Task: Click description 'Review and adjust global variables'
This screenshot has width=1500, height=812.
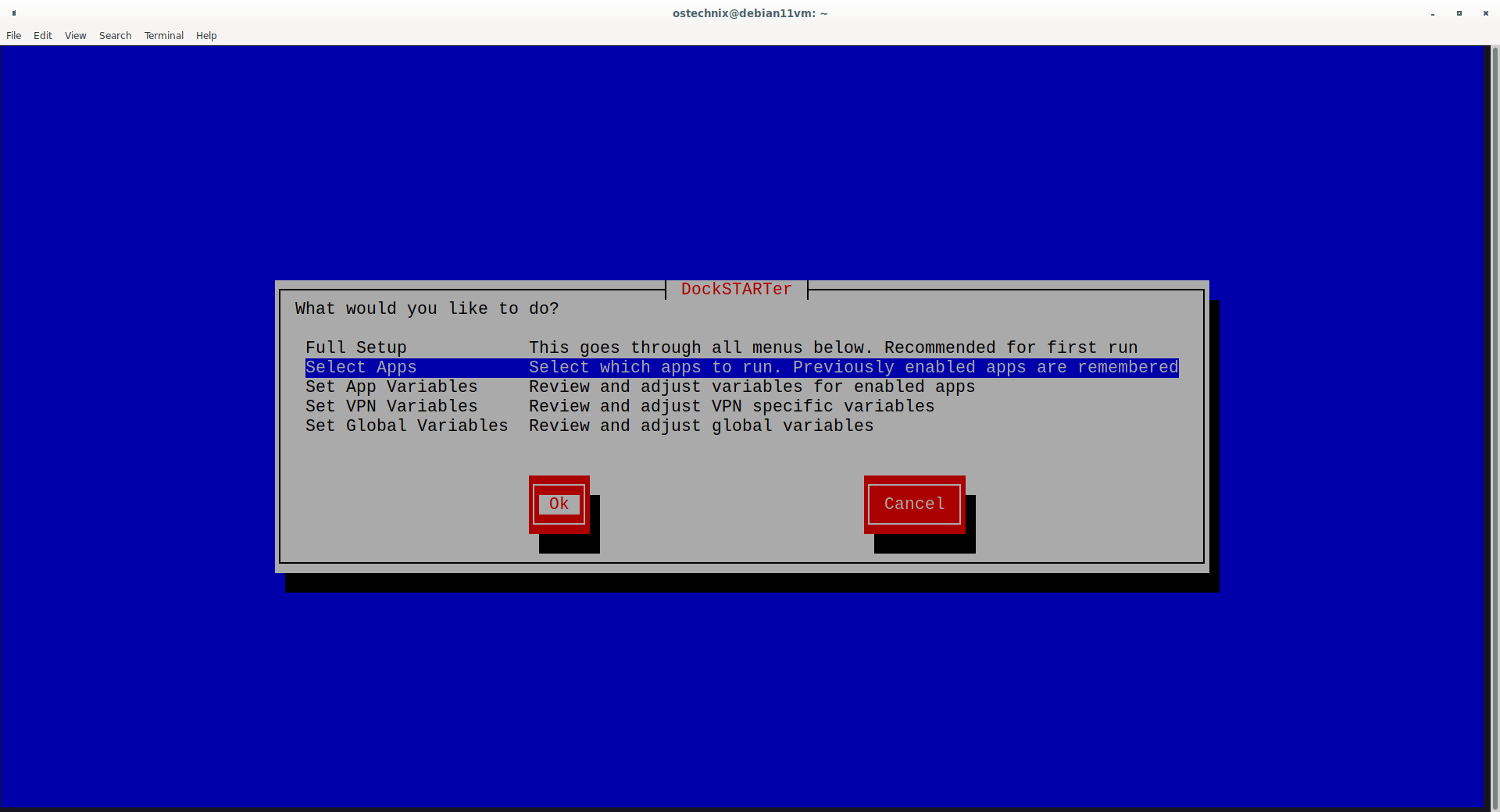Action: [x=702, y=426]
